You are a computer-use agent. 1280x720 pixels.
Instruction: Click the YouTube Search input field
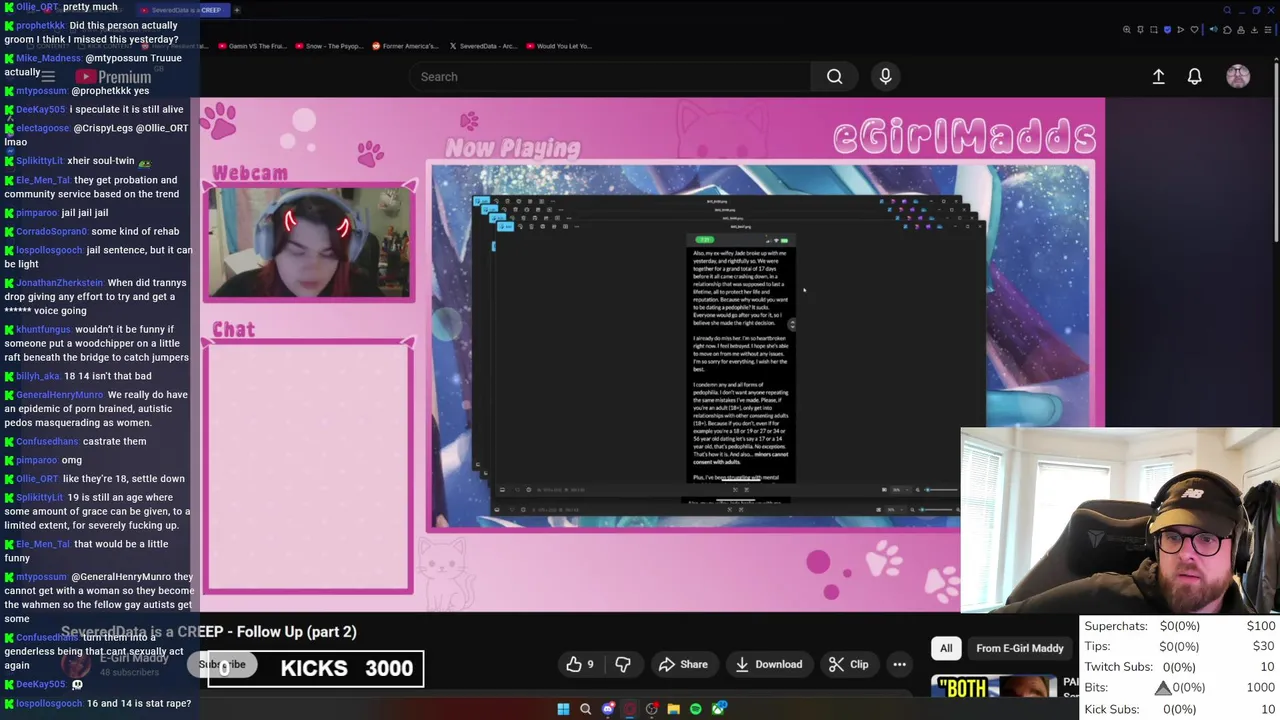pyautogui.click(x=610, y=76)
